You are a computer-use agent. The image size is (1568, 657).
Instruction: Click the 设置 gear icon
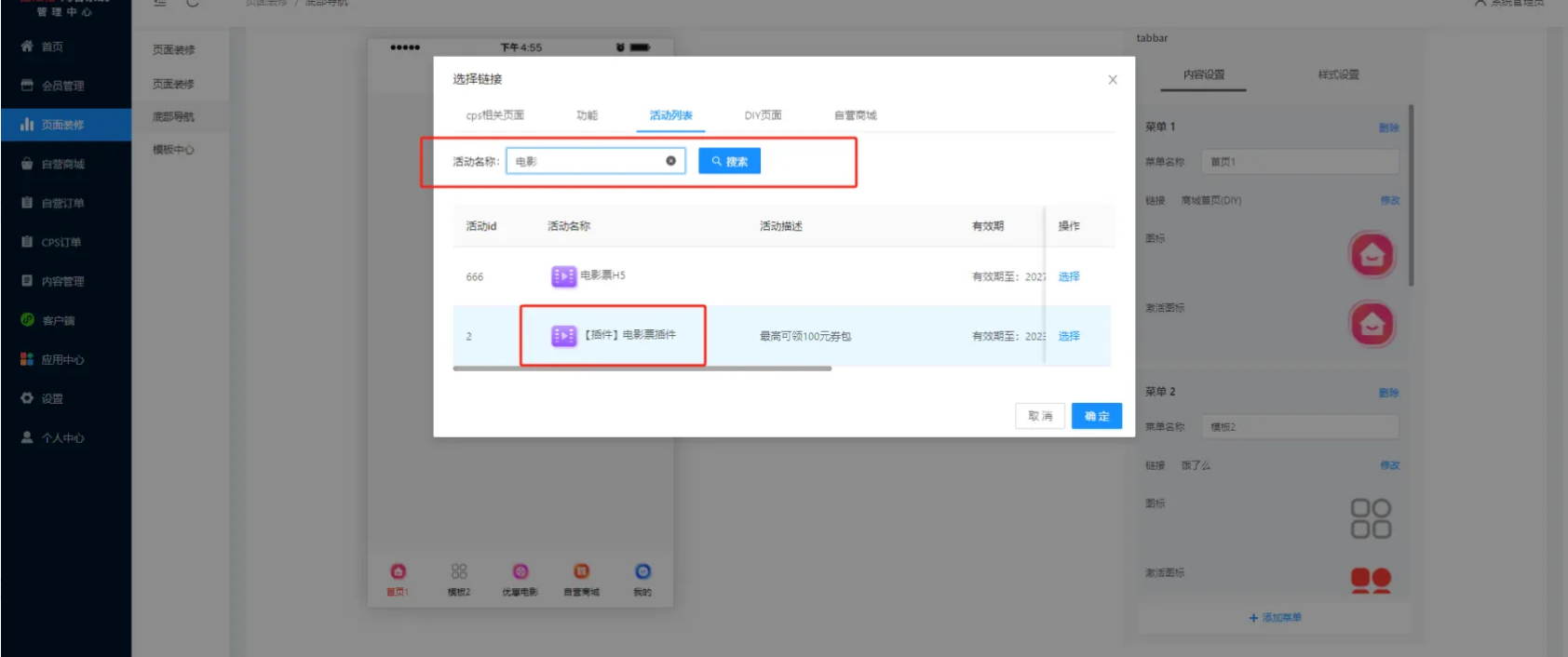click(x=27, y=397)
